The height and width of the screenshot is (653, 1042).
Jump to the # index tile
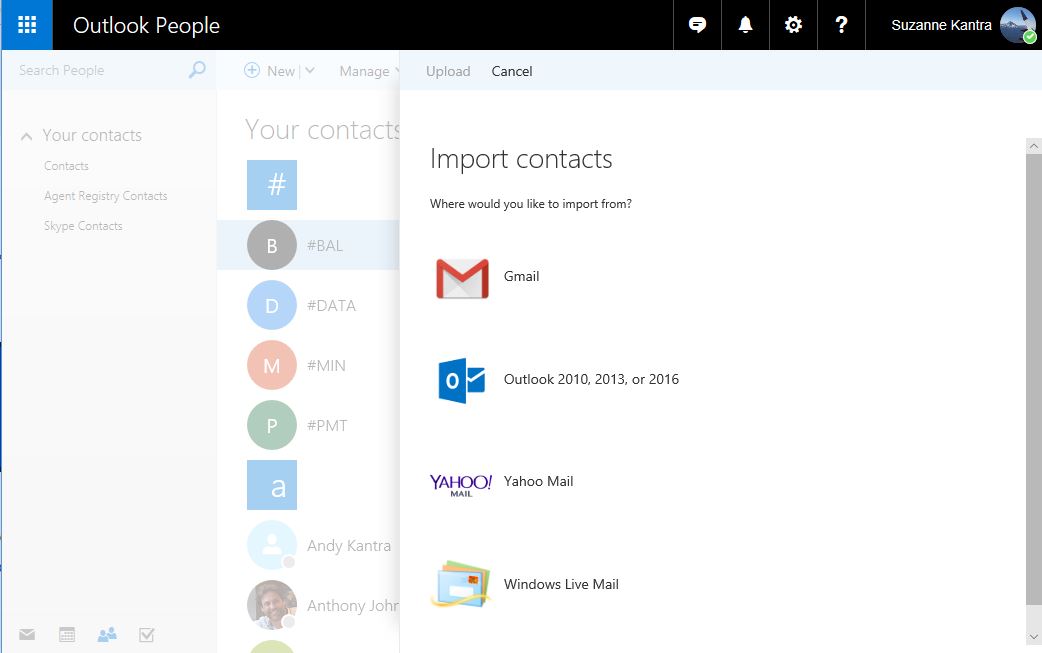click(272, 185)
